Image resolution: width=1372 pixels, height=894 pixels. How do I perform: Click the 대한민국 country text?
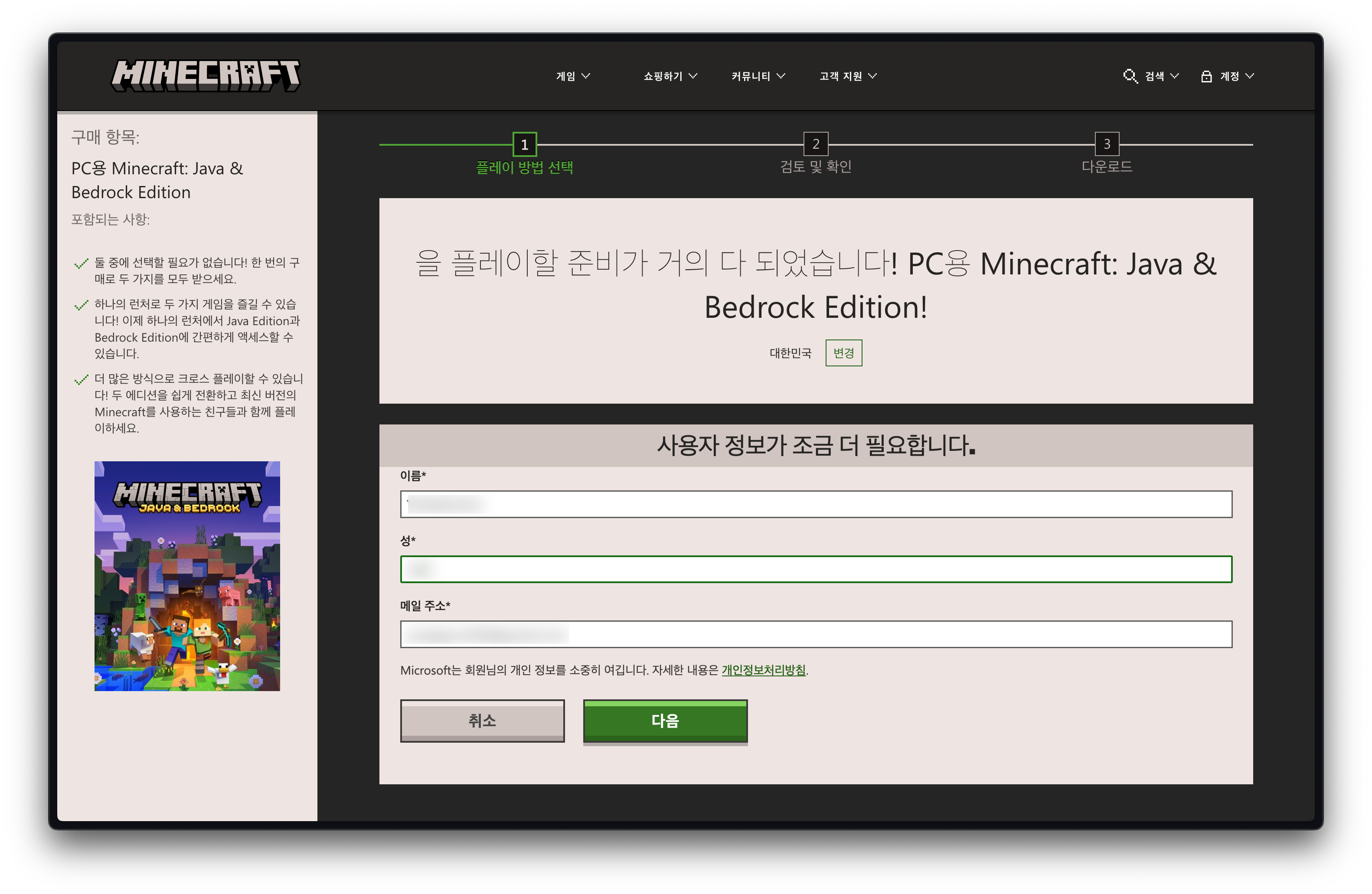click(x=791, y=353)
